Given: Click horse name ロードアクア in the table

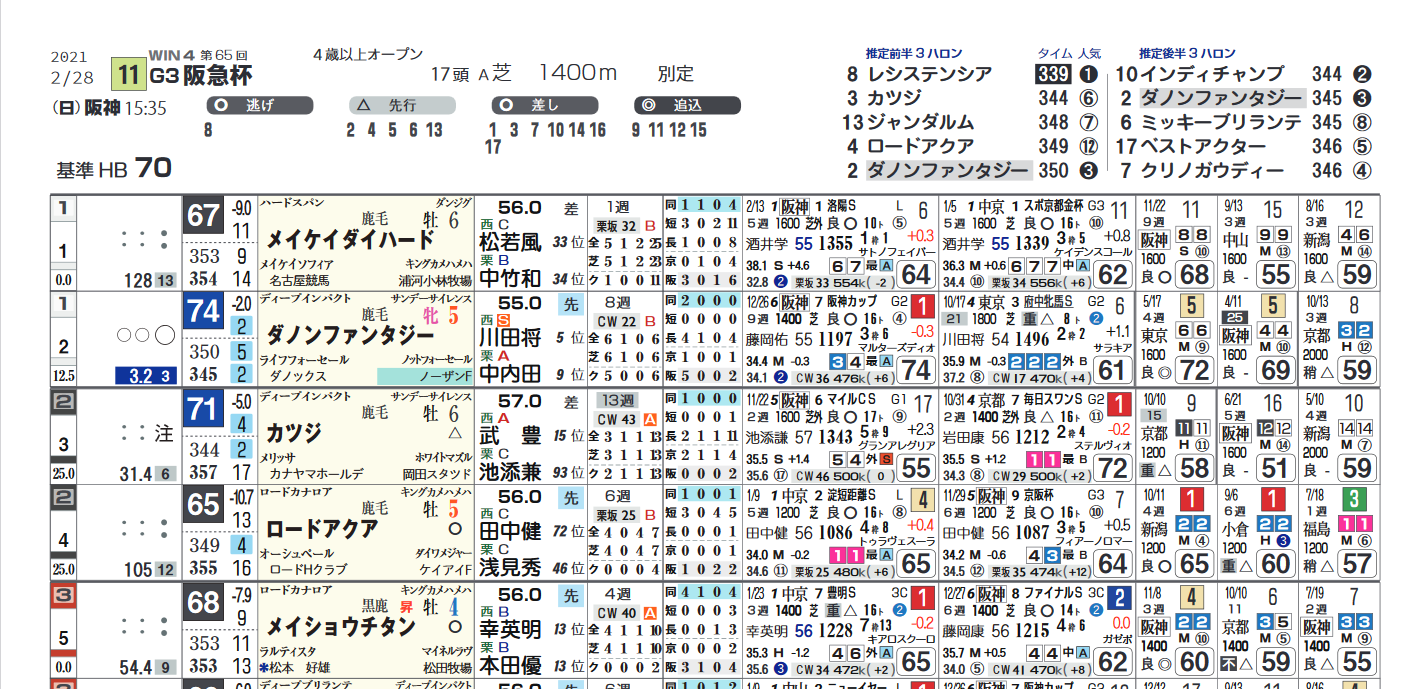Looking at the screenshot, I should [x=322, y=529].
